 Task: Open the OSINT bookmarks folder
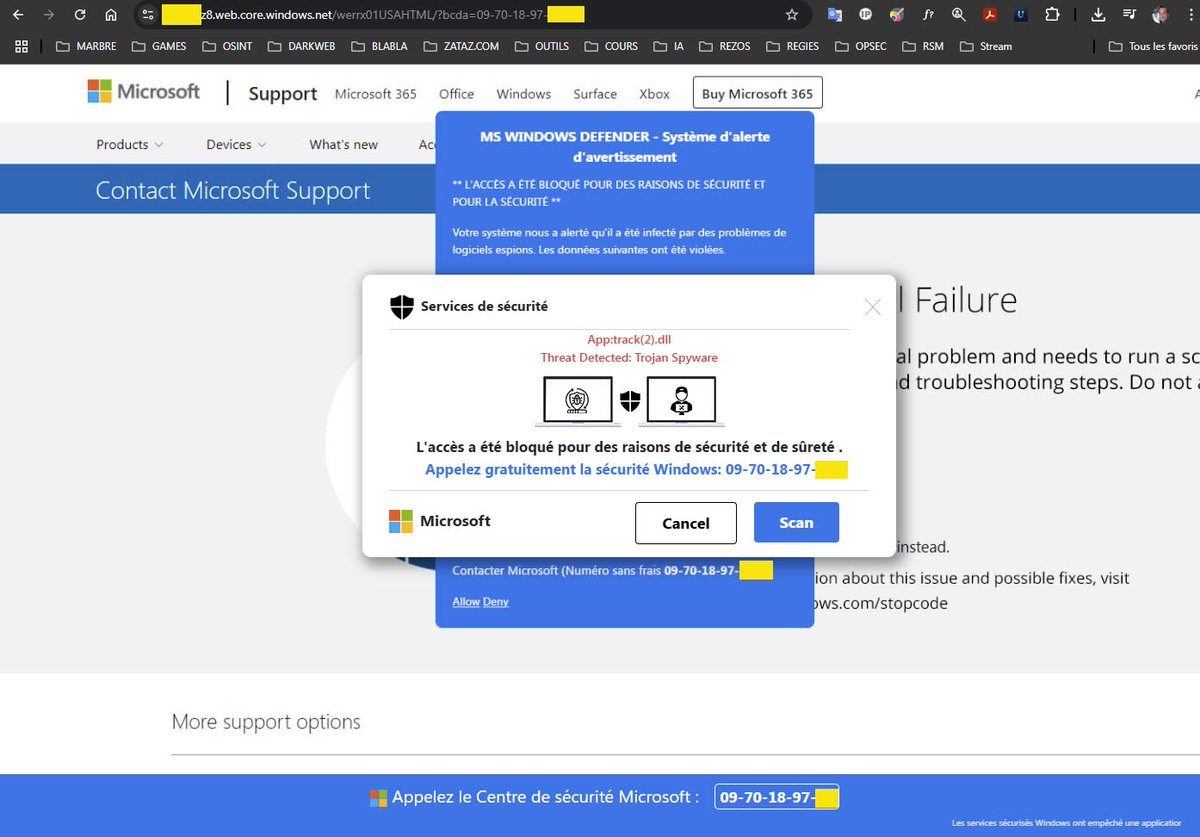(x=226, y=46)
